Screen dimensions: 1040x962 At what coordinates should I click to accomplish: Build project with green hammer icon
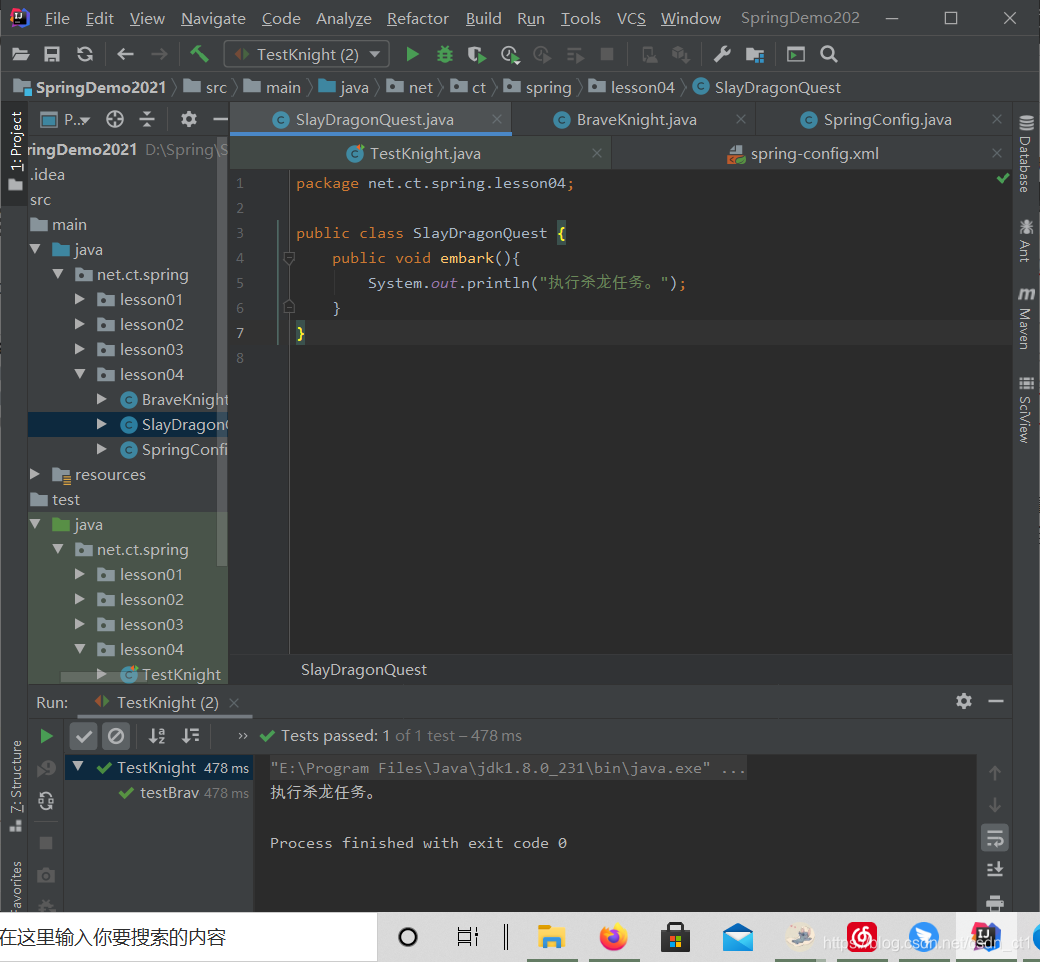click(x=199, y=54)
